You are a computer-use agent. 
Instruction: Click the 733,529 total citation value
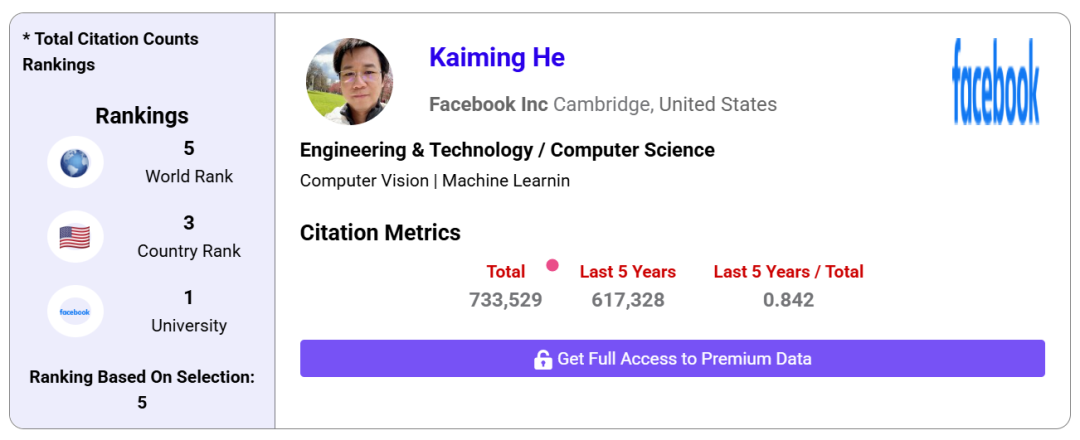coord(506,300)
